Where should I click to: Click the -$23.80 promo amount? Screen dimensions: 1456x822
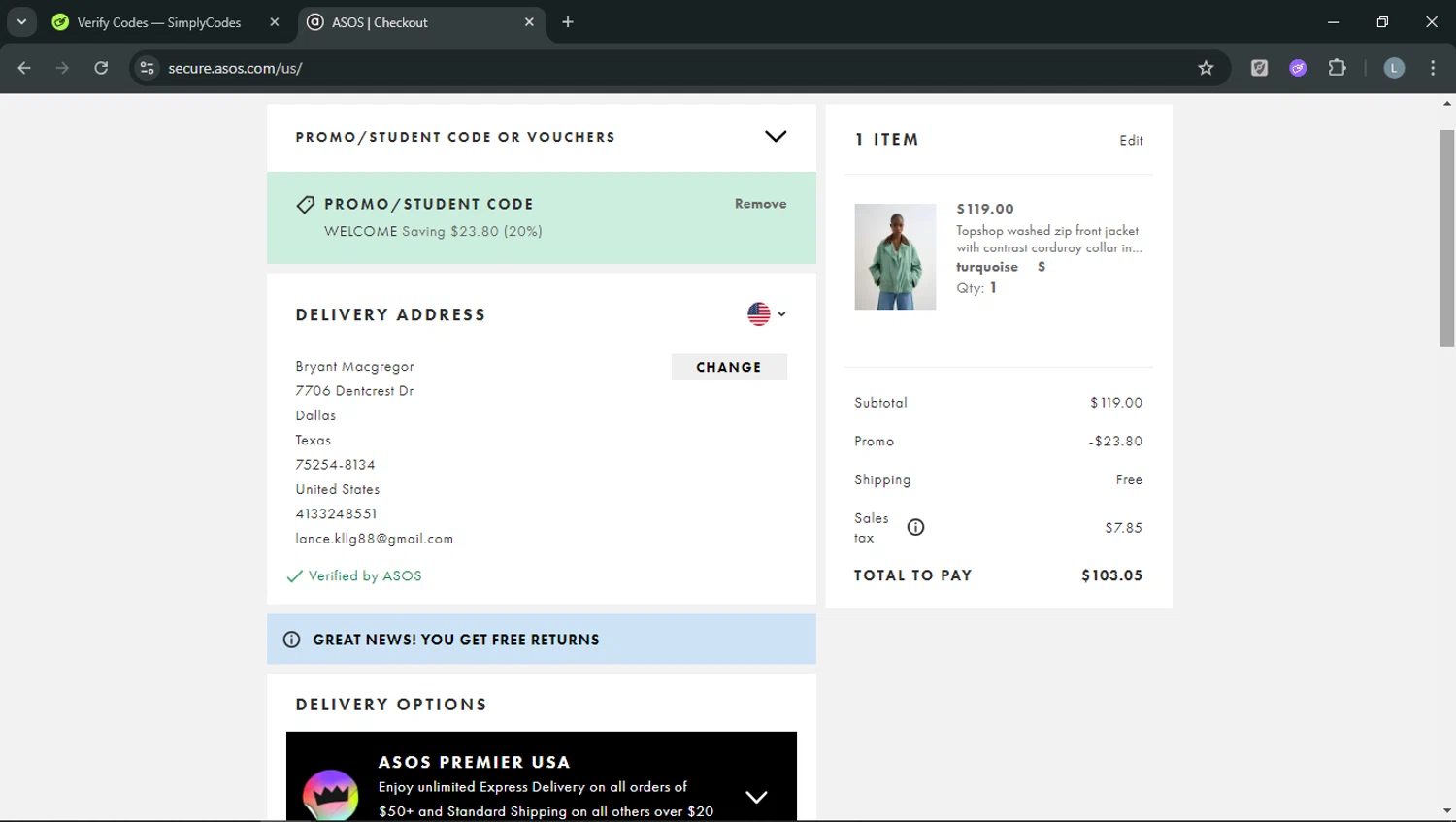pyautogui.click(x=1115, y=441)
